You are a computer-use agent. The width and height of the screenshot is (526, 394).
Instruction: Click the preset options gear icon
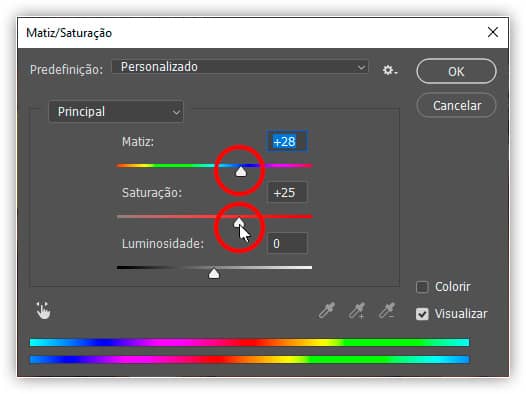[389, 70]
